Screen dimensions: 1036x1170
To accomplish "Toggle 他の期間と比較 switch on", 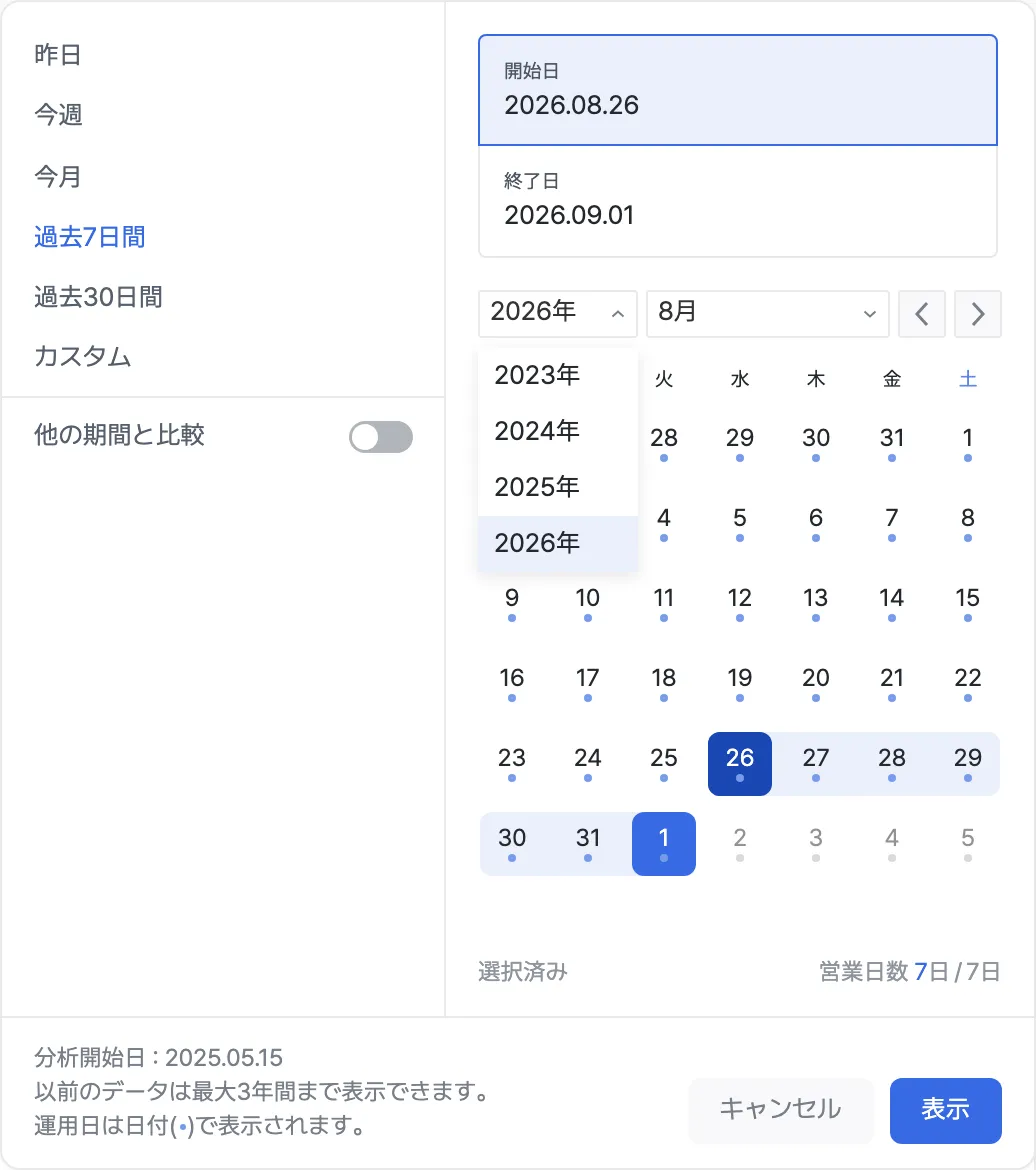I will coord(381,437).
